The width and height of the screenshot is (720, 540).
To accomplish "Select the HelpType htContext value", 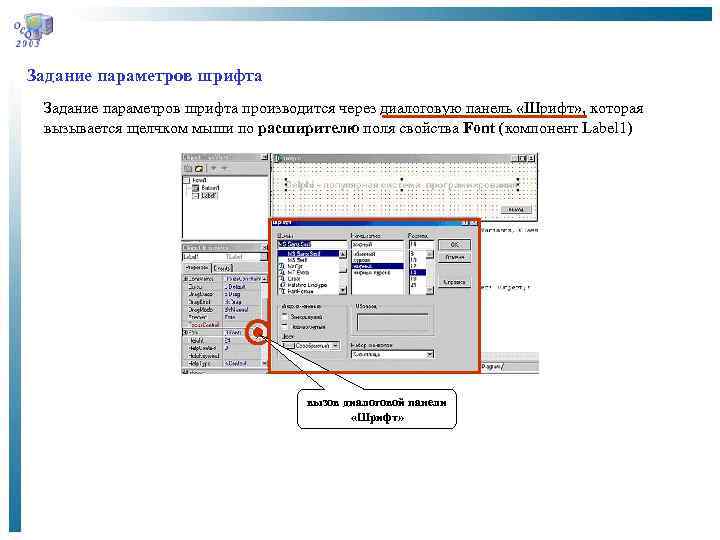I will click(236, 363).
